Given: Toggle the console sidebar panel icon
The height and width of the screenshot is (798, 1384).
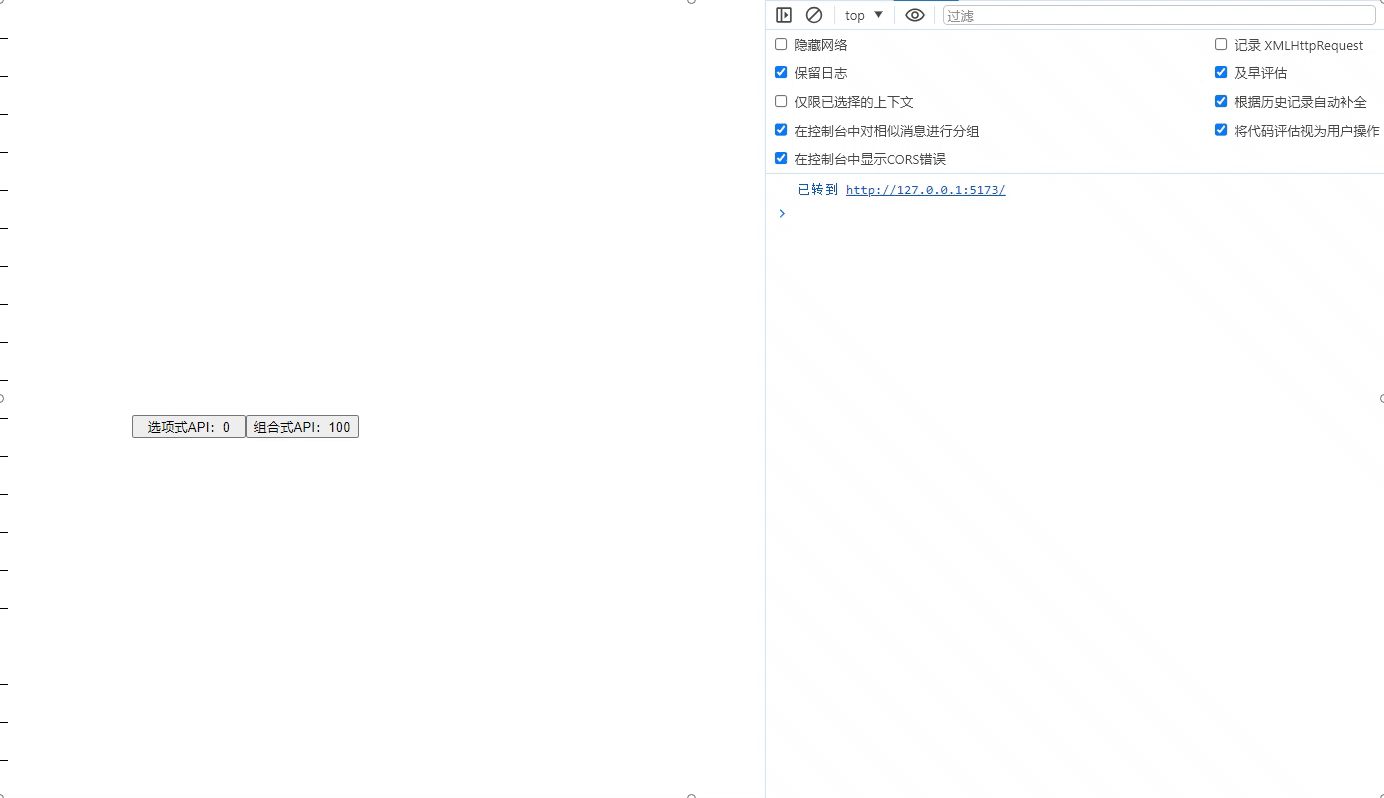Looking at the screenshot, I should point(784,15).
